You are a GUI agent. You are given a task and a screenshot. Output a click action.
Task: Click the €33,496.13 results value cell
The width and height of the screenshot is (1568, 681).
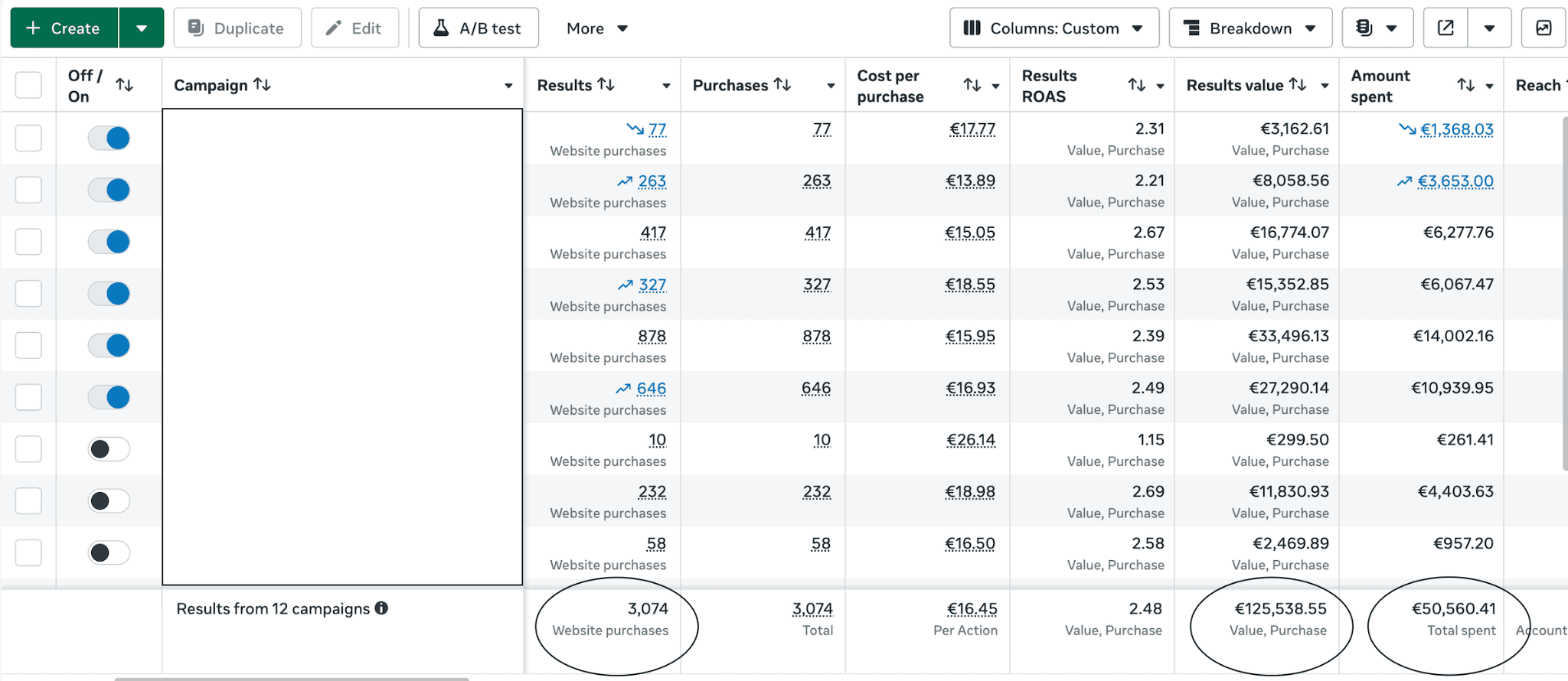click(x=1289, y=336)
